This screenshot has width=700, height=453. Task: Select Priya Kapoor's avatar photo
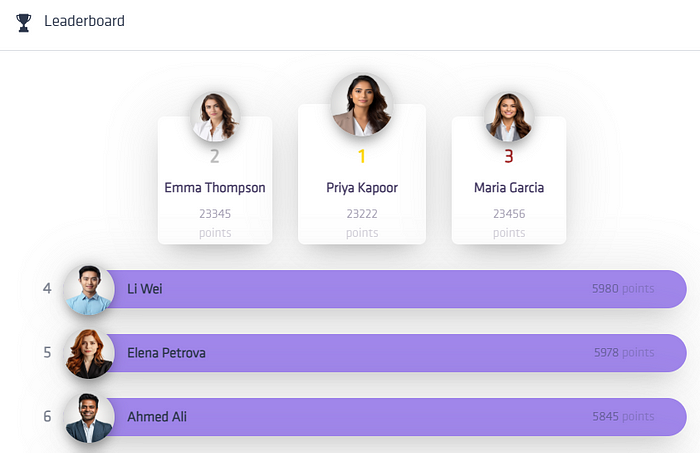click(x=362, y=105)
